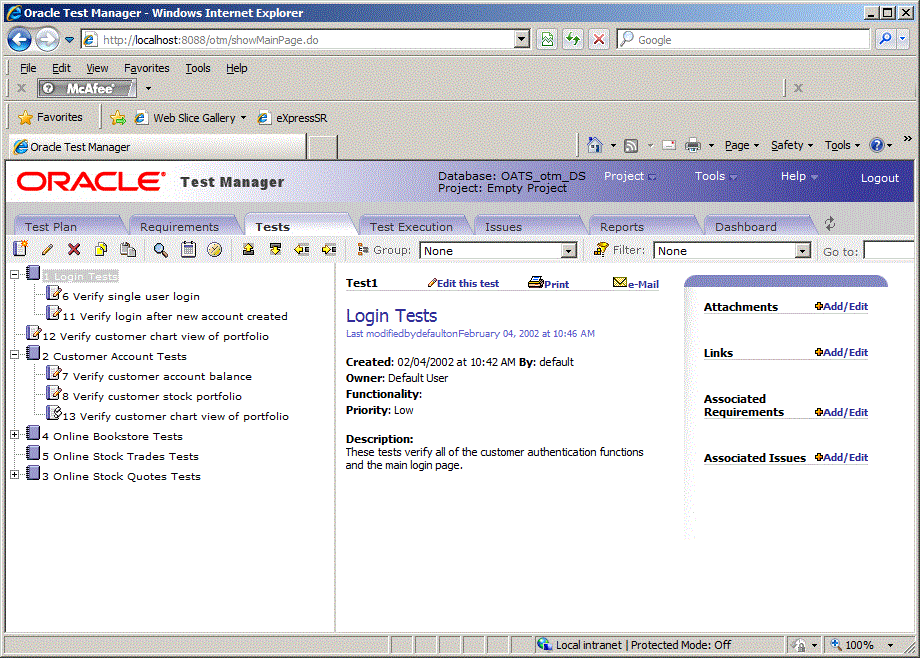Click the calendar toolbar icon
The height and width of the screenshot is (658, 920).
[x=188, y=249]
